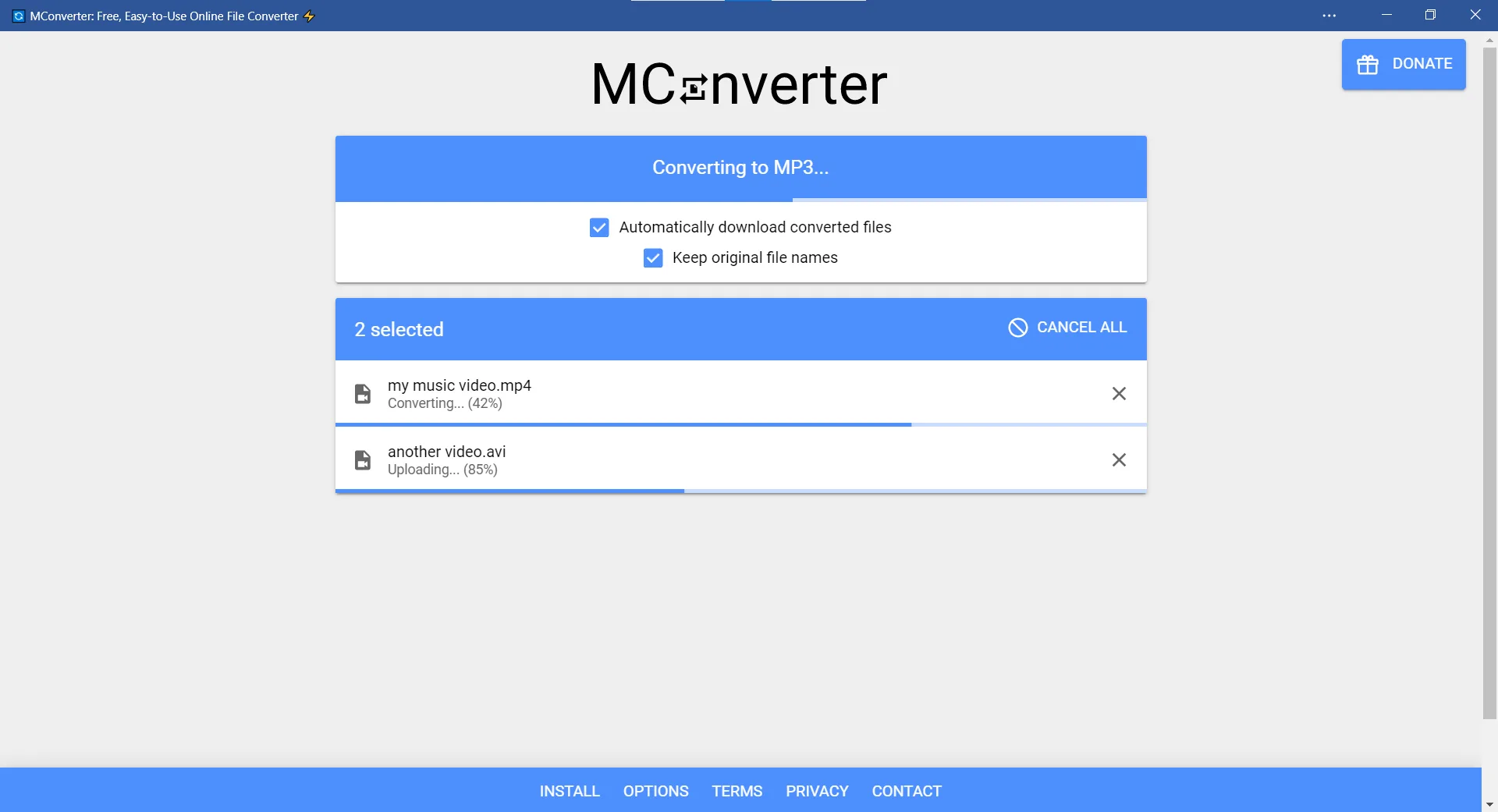Screen dimensions: 1498x812
Task: Select the another video.avi file name
Action: pyautogui.click(x=446, y=452)
